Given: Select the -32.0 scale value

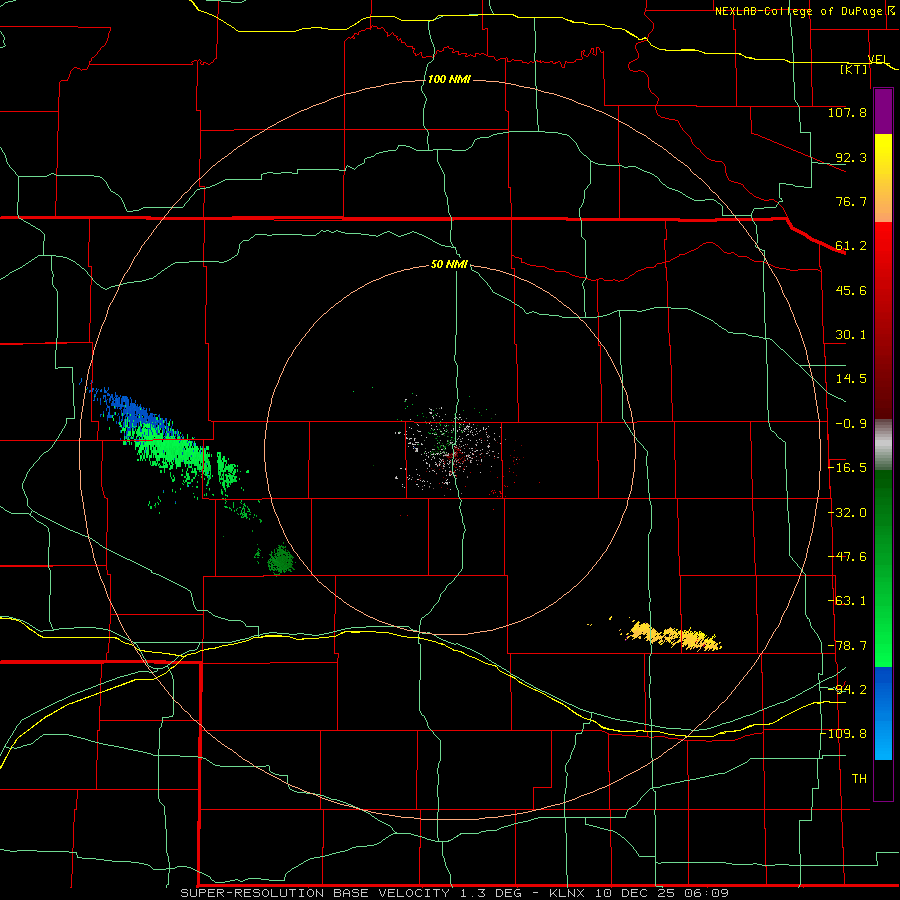Looking at the screenshot, I should click(847, 513).
